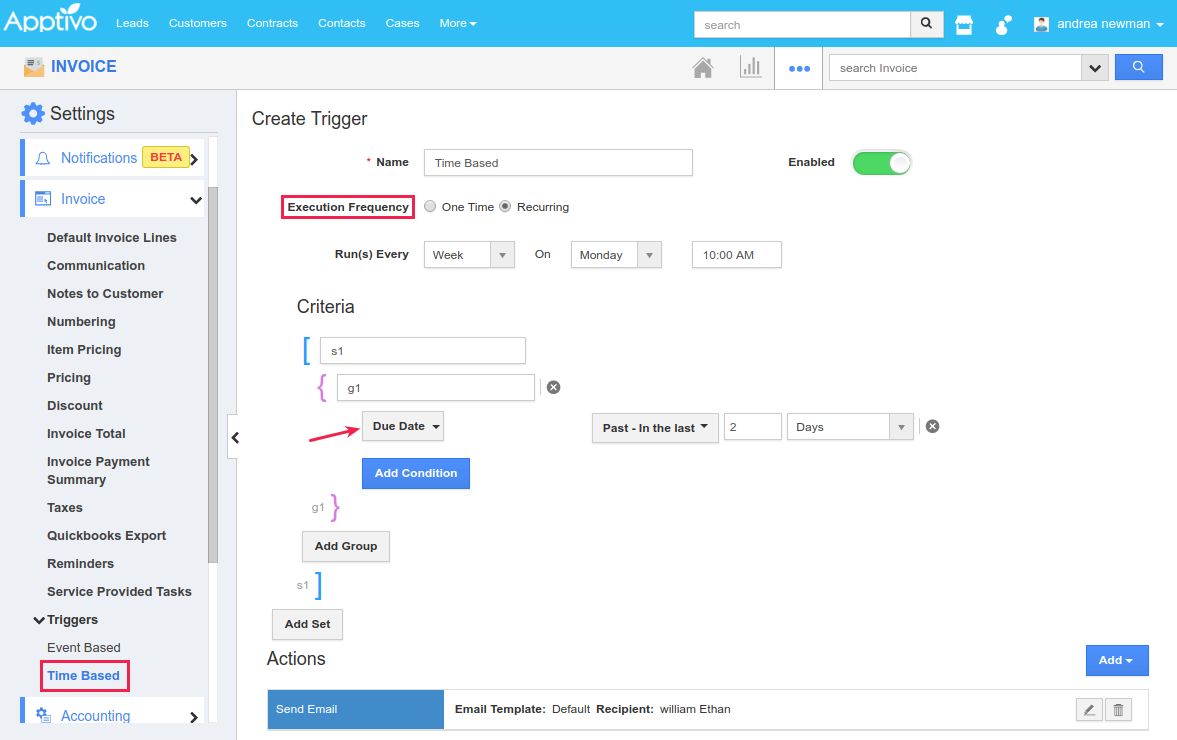Delete the Send Email action with trash icon

(1119, 709)
